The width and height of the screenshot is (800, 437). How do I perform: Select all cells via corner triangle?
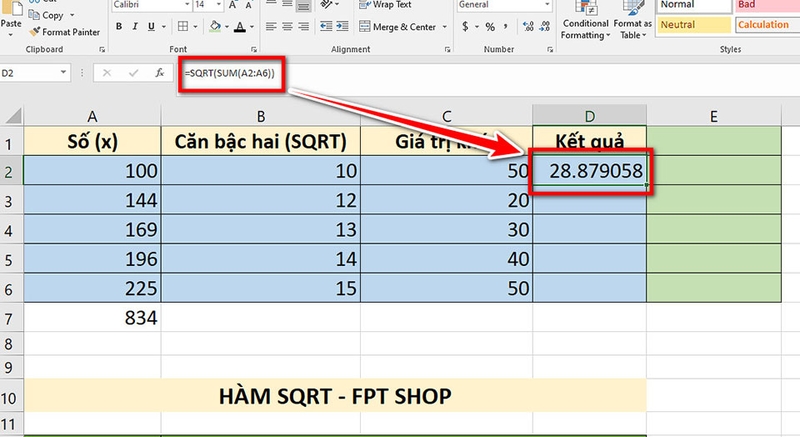click(x=12, y=116)
